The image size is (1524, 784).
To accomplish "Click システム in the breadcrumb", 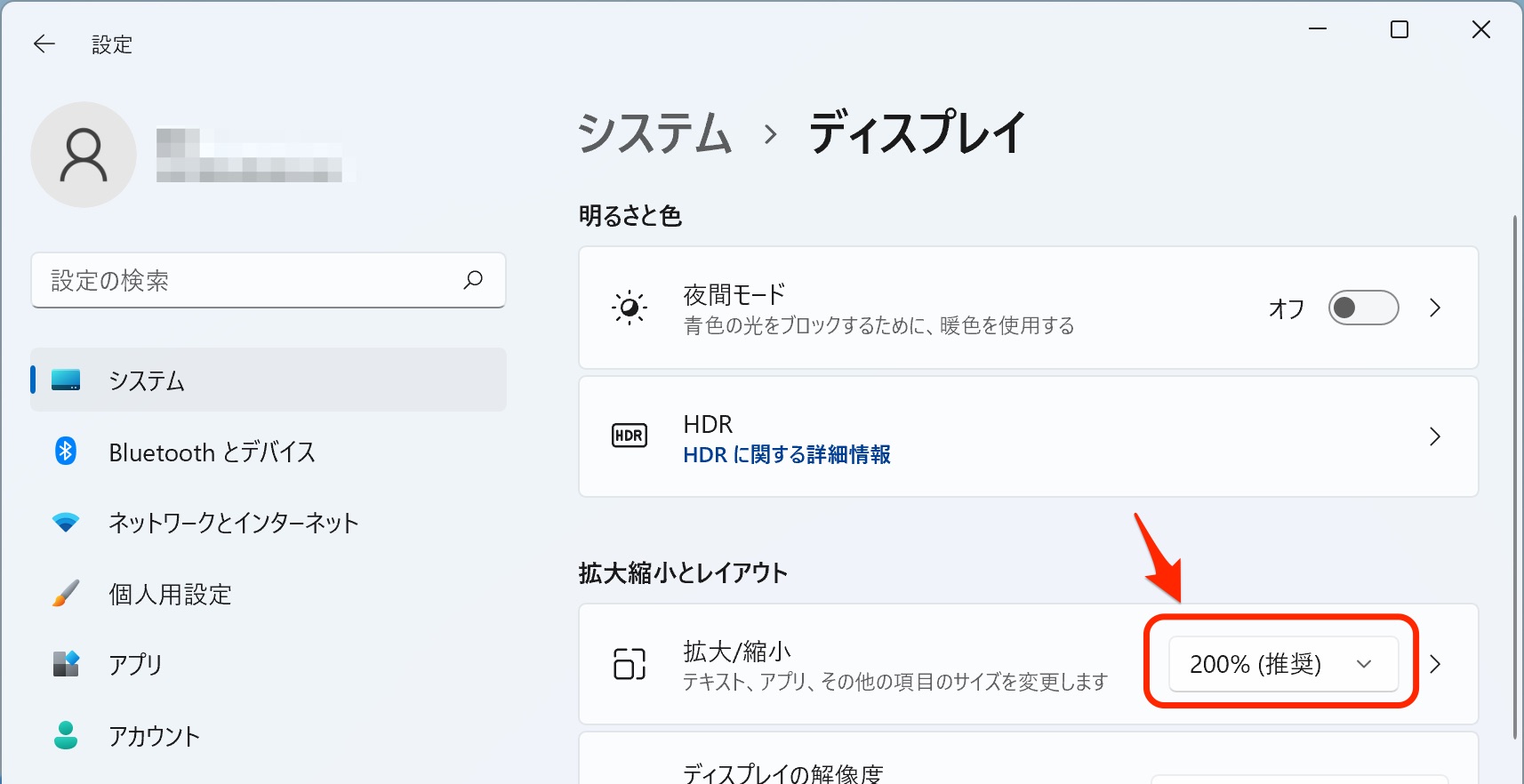I will [654, 133].
